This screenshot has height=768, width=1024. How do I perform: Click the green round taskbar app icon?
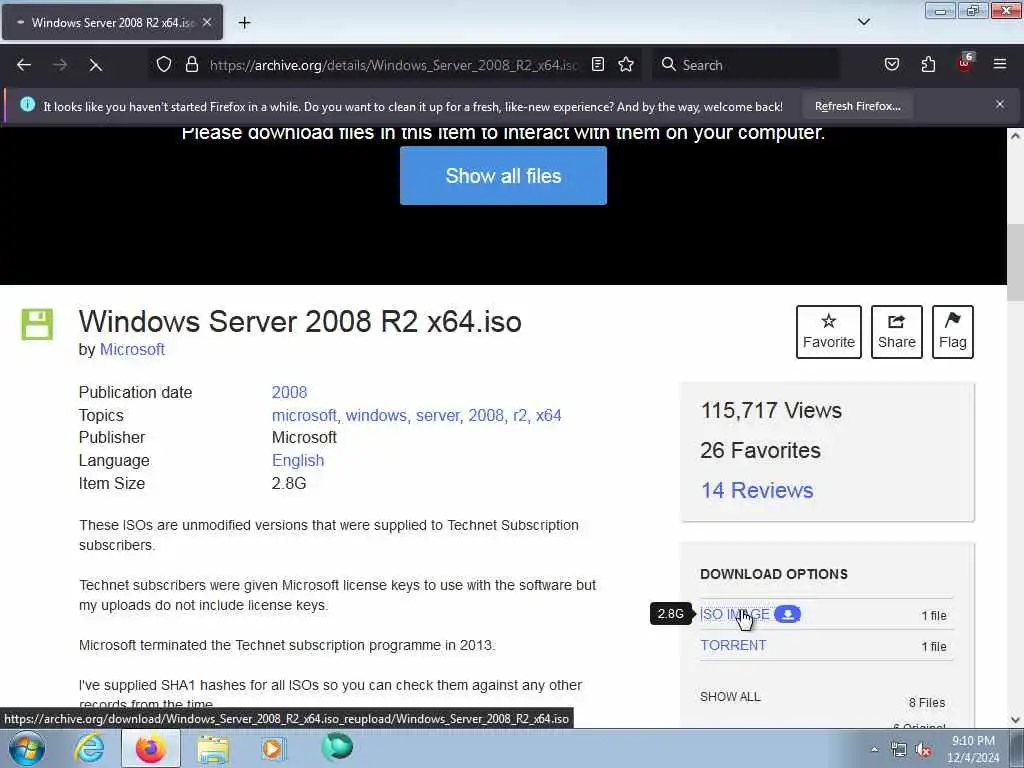point(337,747)
